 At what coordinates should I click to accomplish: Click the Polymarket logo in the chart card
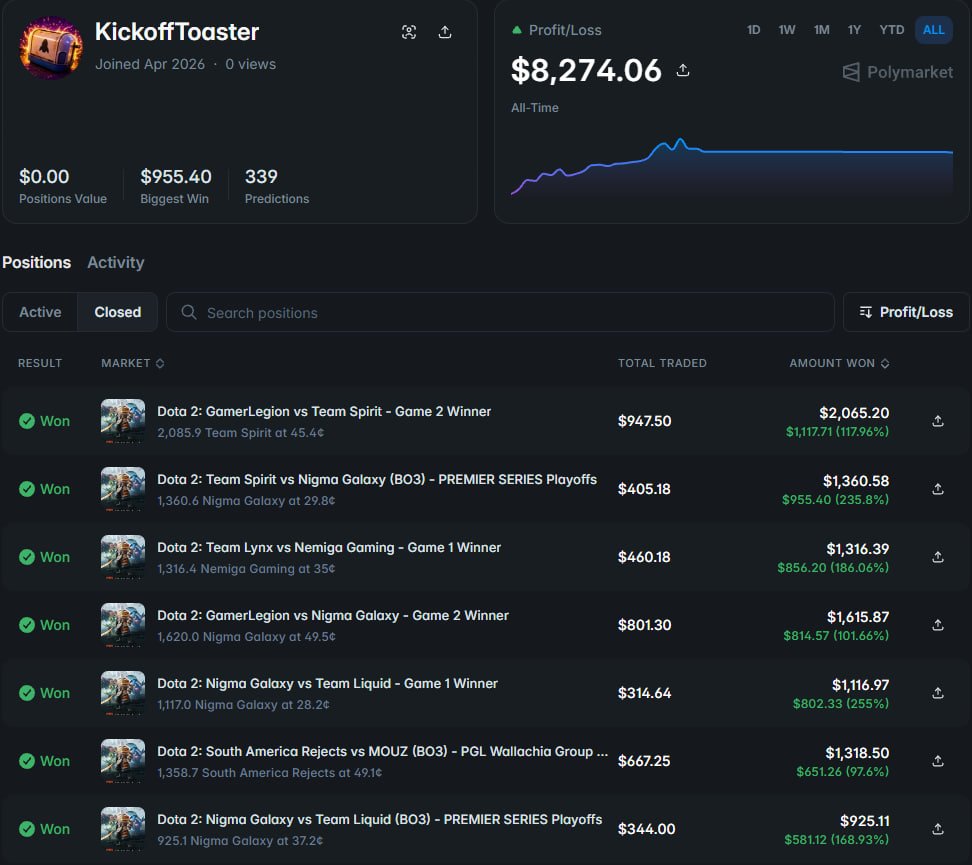[x=897, y=72]
